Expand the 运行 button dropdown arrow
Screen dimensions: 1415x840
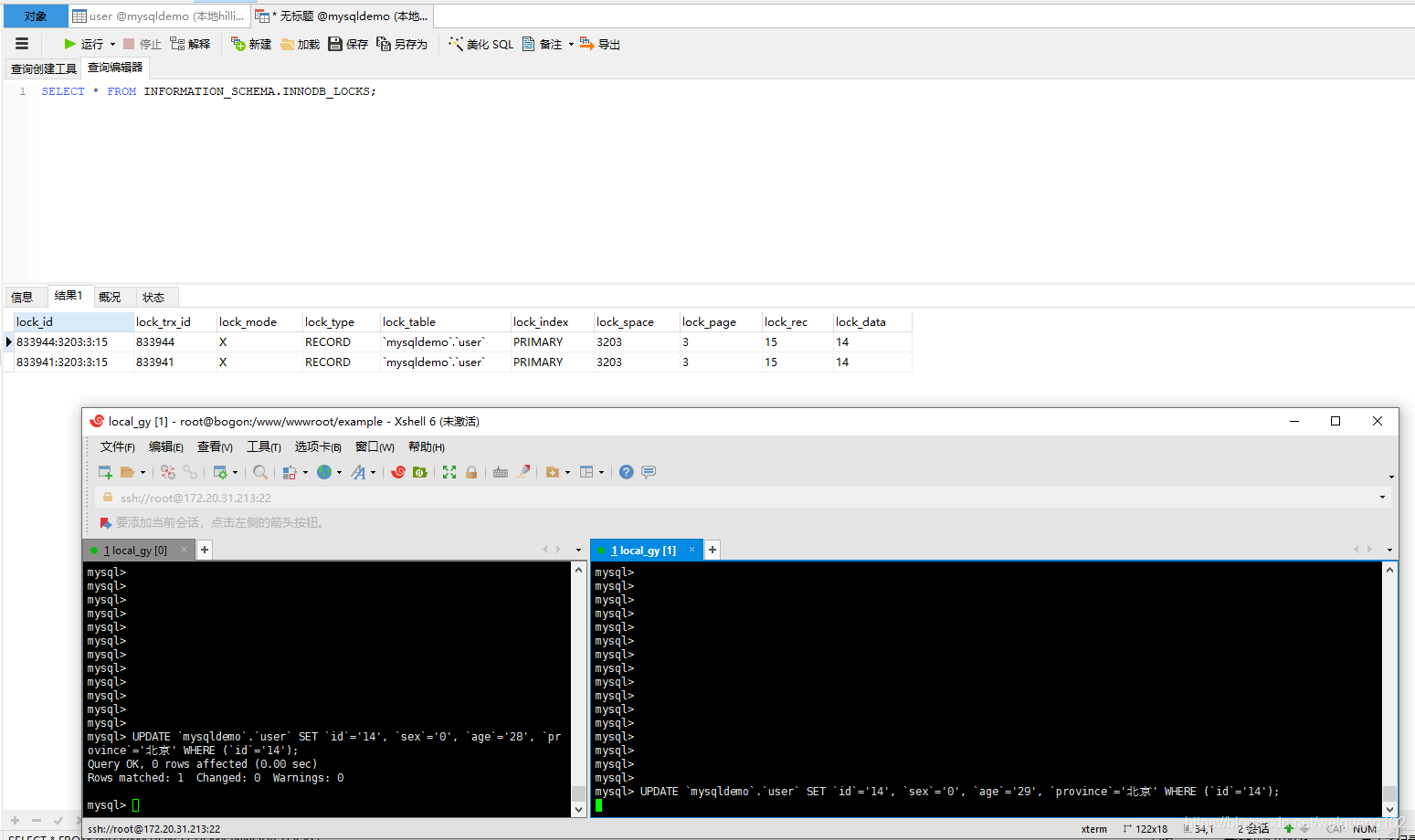[111, 43]
